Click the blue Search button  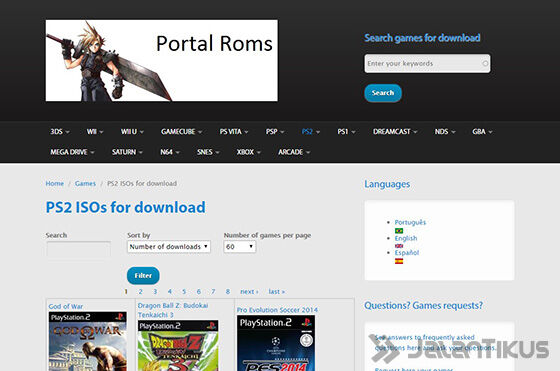point(383,93)
